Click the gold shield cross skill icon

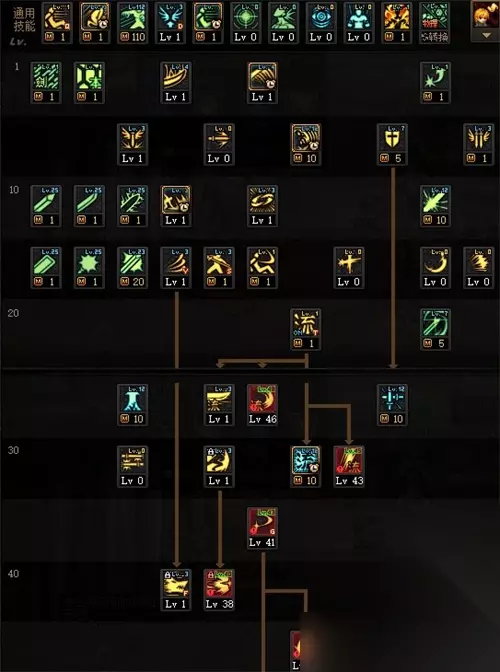[392, 144]
